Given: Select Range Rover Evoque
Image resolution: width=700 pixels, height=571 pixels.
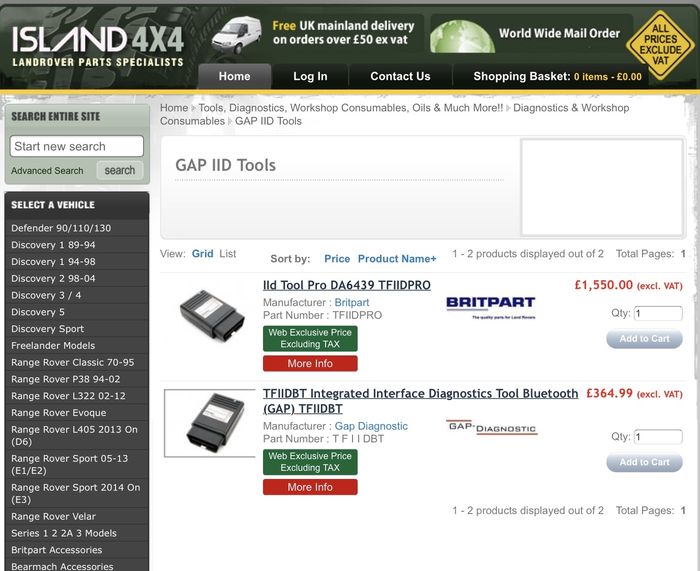Looking at the screenshot, I should tap(77, 413).
